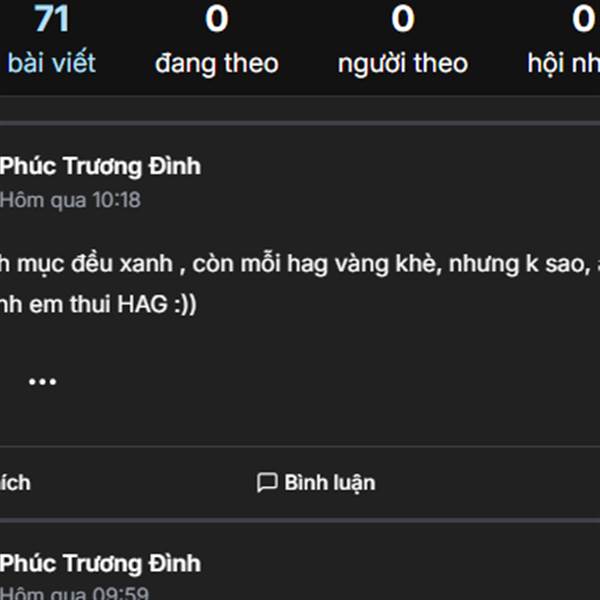The image size is (600, 600).
Task: Click the "Hôm qua 09:59" timestamp
Action: tap(75, 593)
